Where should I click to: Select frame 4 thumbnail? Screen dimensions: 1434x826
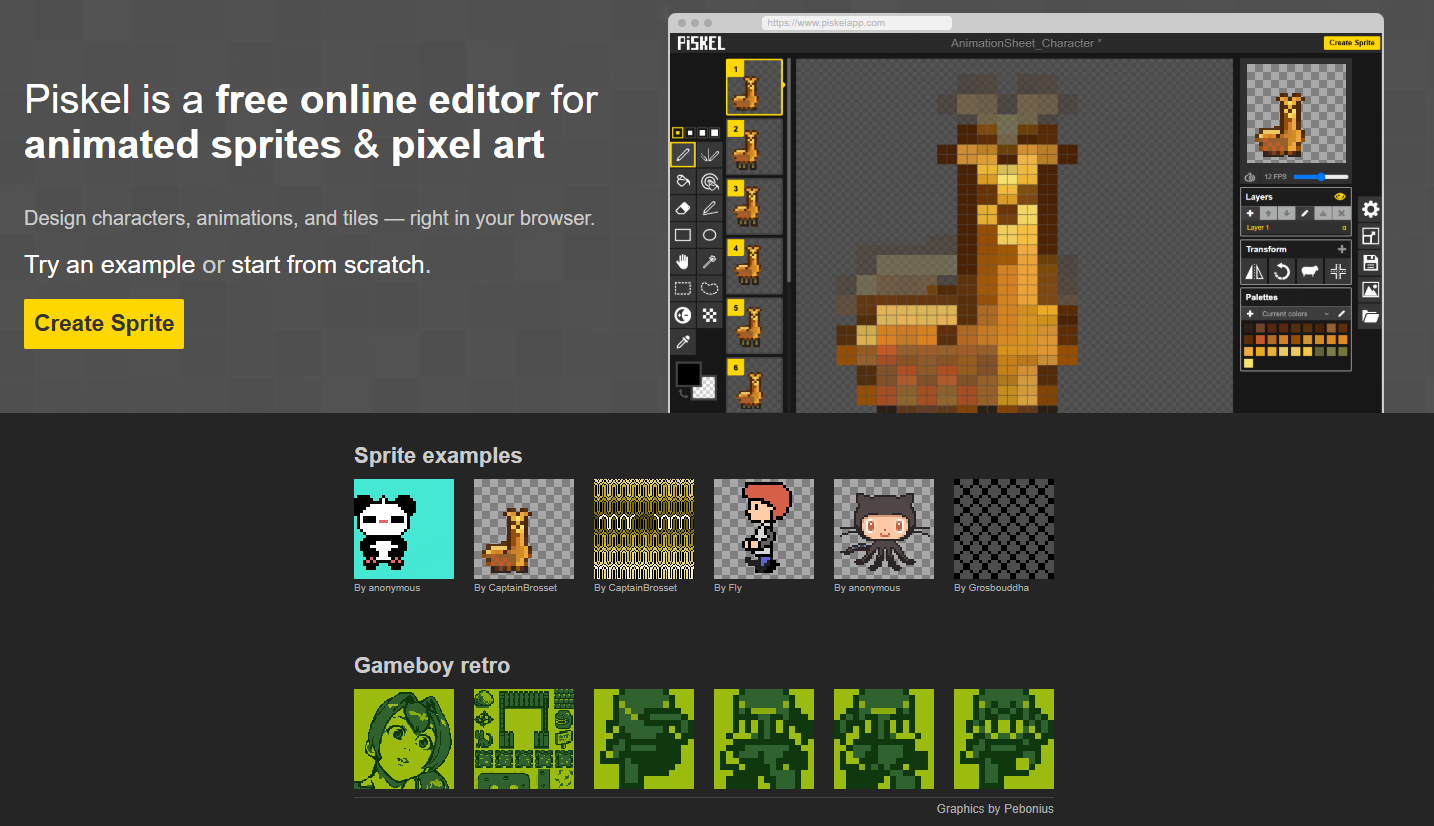pyautogui.click(x=754, y=265)
